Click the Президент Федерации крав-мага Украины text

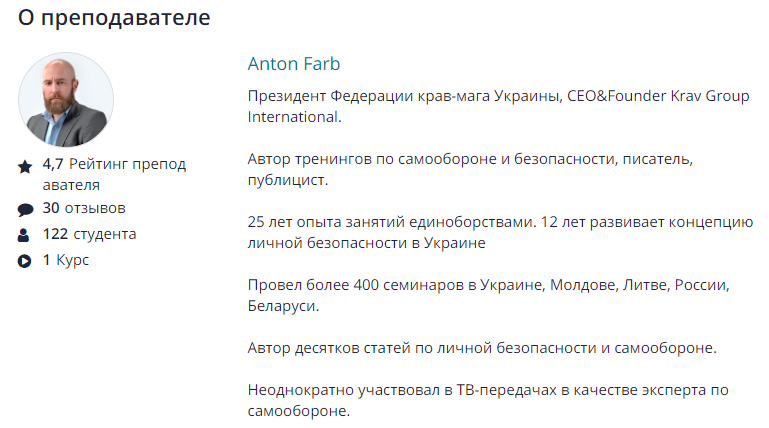404,97
